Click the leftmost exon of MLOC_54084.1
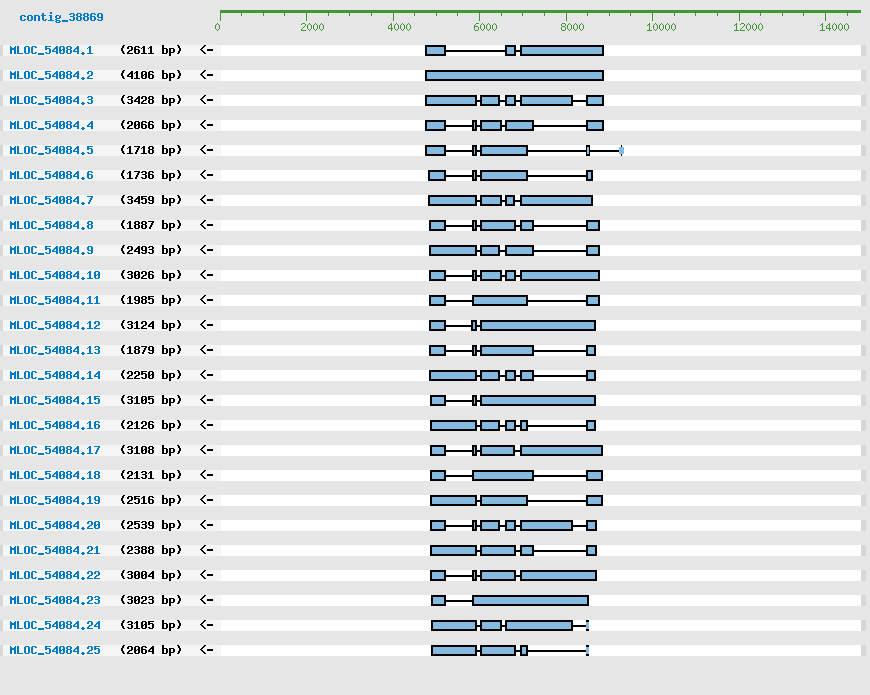Image resolution: width=870 pixels, height=695 pixels. pos(435,50)
